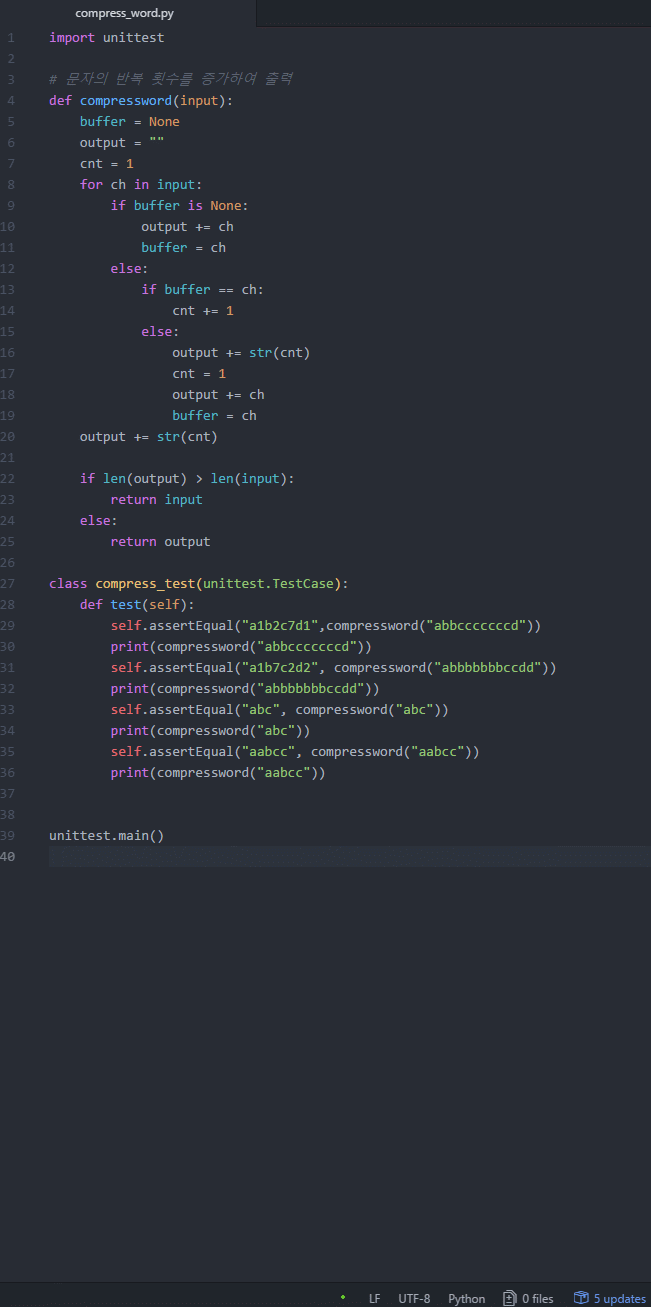Click assertEqual line comparing "abc"
This screenshot has height=1307, width=651.
pyautogui.click(x=280, y=710)
